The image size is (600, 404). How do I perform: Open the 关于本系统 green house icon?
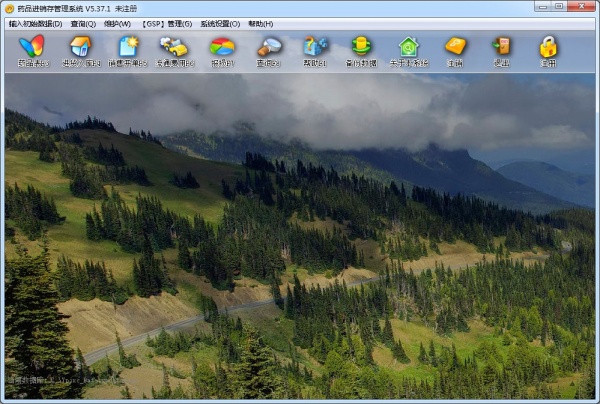(408, 50)
